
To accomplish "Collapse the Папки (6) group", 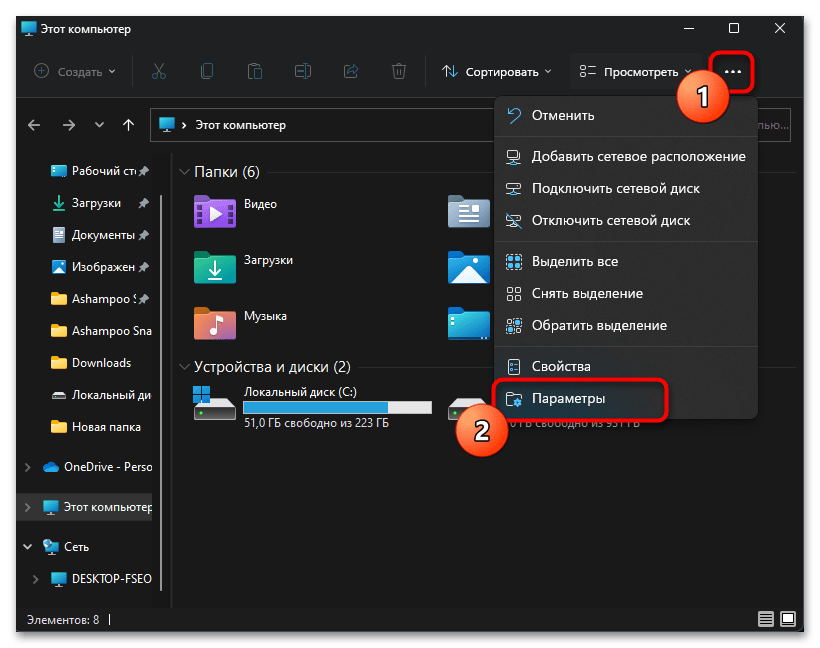I will click(x=184, y=172).
